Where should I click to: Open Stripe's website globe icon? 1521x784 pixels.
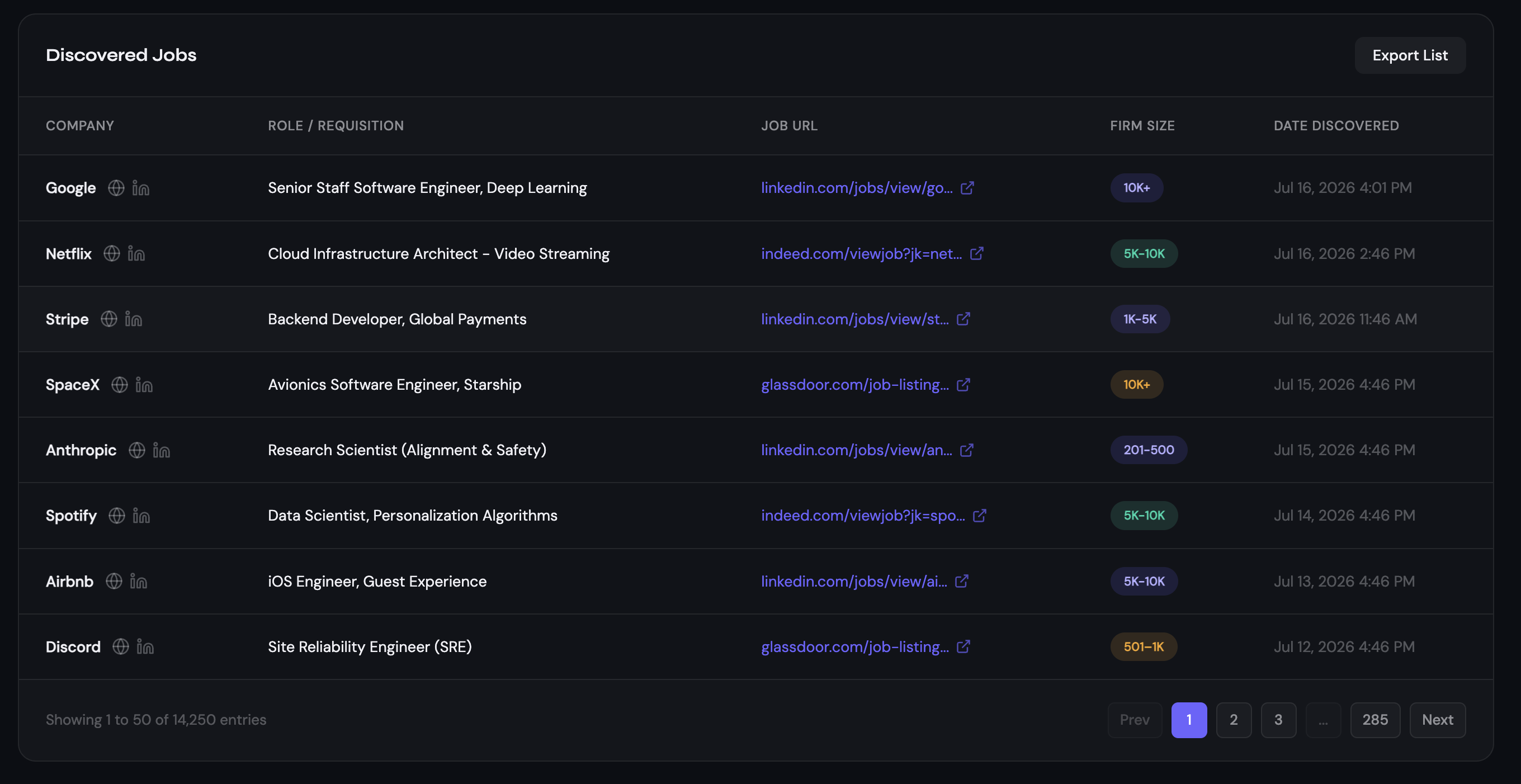[108, 319]
